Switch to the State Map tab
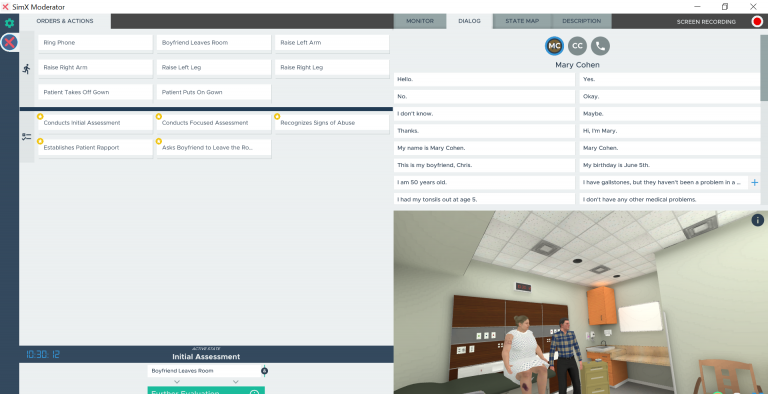This screenshot has width=768, height=394. [x=522, y=21]
